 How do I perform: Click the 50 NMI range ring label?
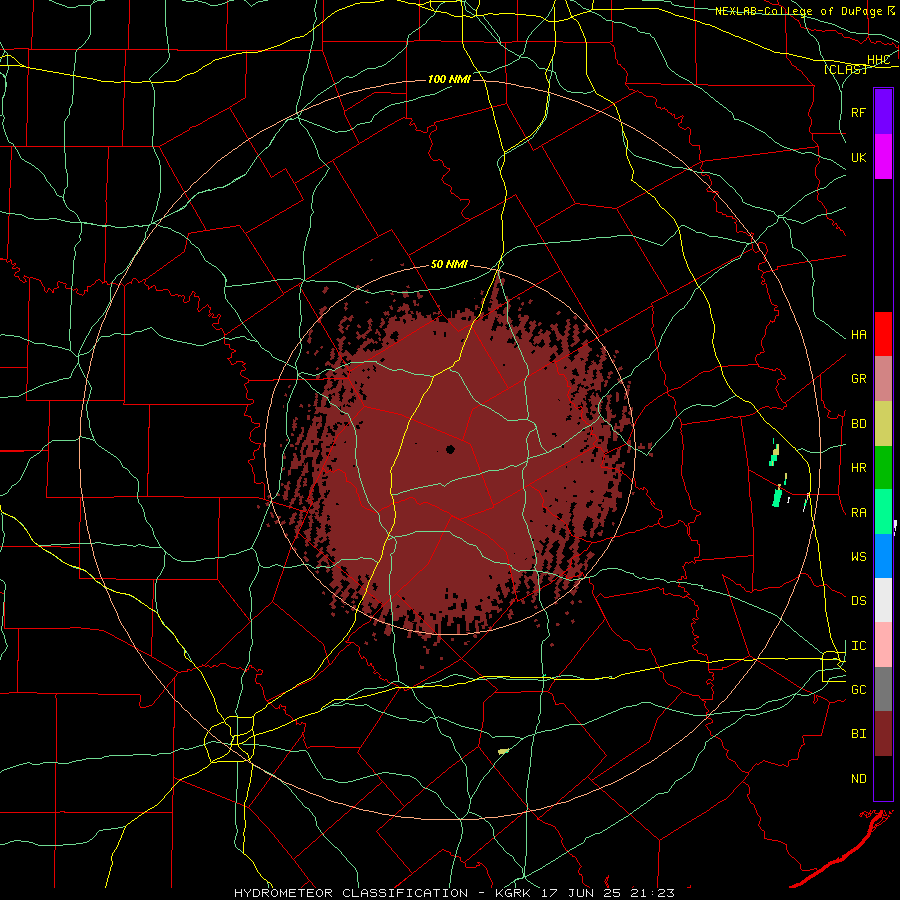click(449, 265)
